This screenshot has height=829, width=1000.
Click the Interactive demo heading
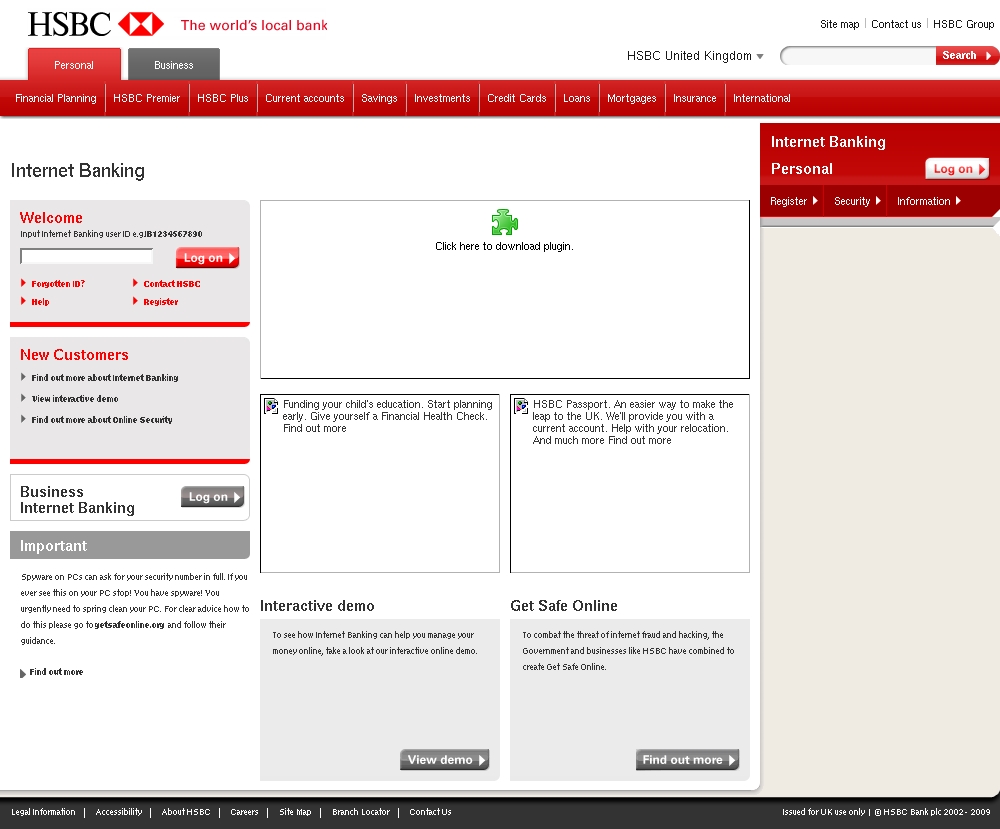click(x=317, y=606)
